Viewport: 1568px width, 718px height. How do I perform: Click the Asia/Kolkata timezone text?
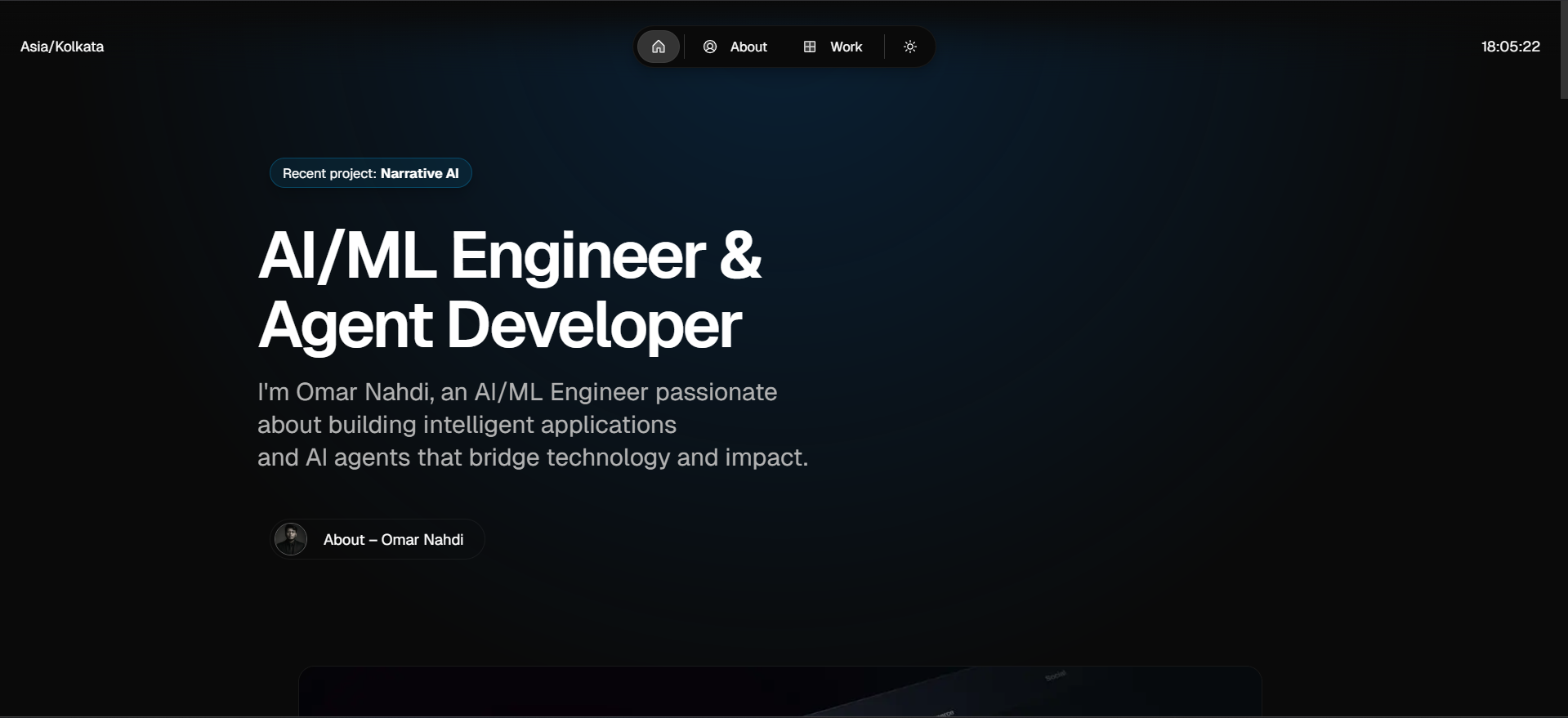tap(62, 47)
